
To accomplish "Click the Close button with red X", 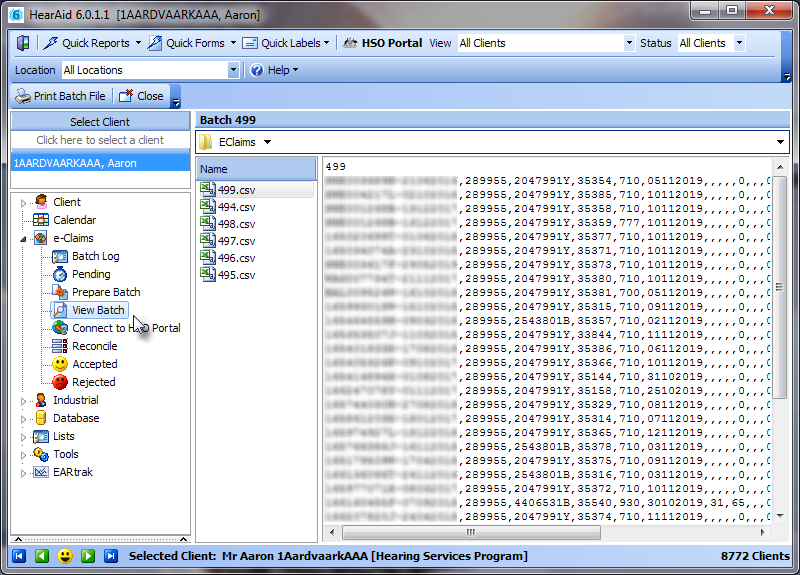I will pos(141,96).
